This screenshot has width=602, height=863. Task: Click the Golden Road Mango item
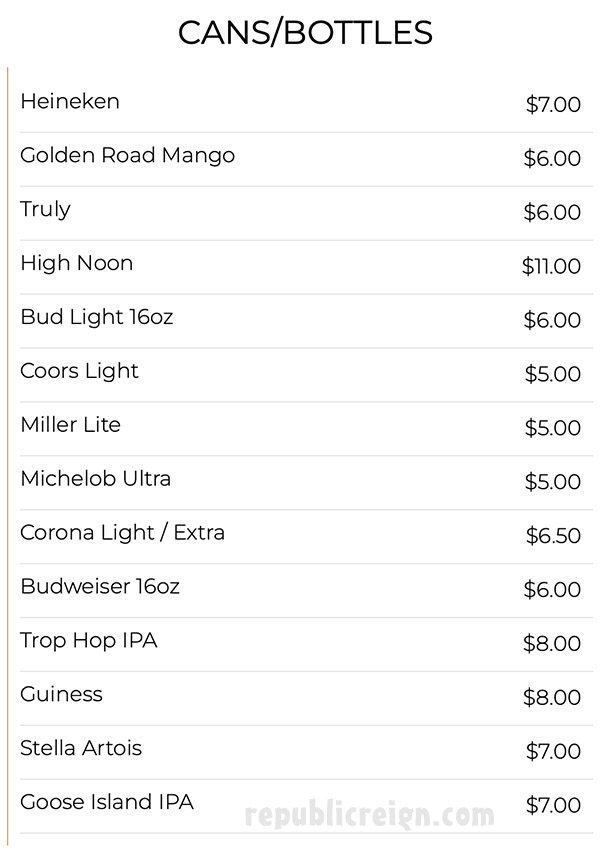click(x=127, y=155)
